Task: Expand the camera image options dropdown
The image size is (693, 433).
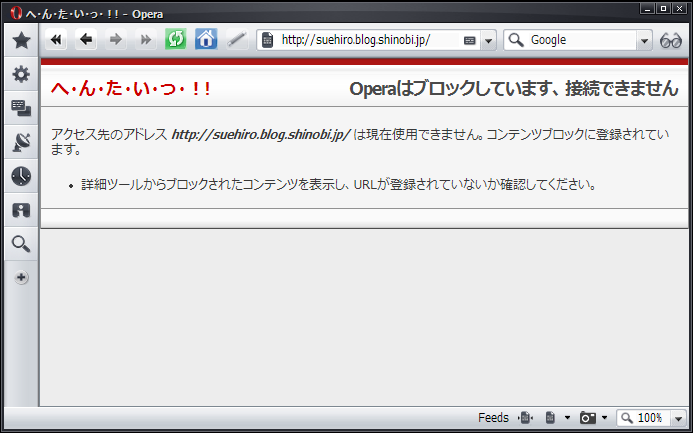Action: click(604, 418)
